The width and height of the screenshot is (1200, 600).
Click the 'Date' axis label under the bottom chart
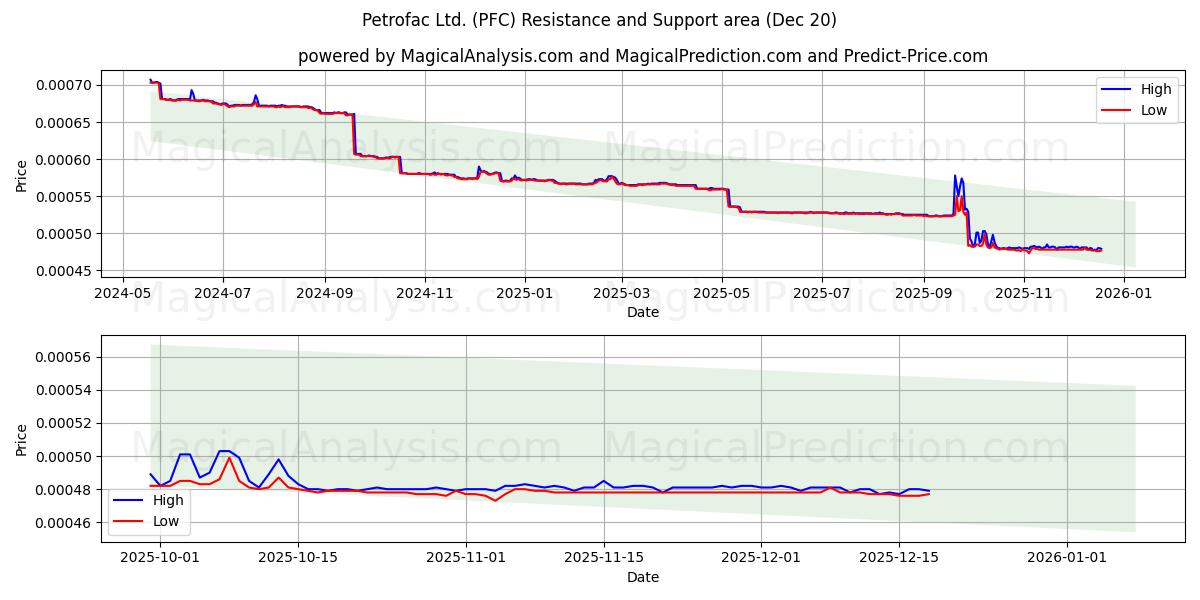point(642,577)
